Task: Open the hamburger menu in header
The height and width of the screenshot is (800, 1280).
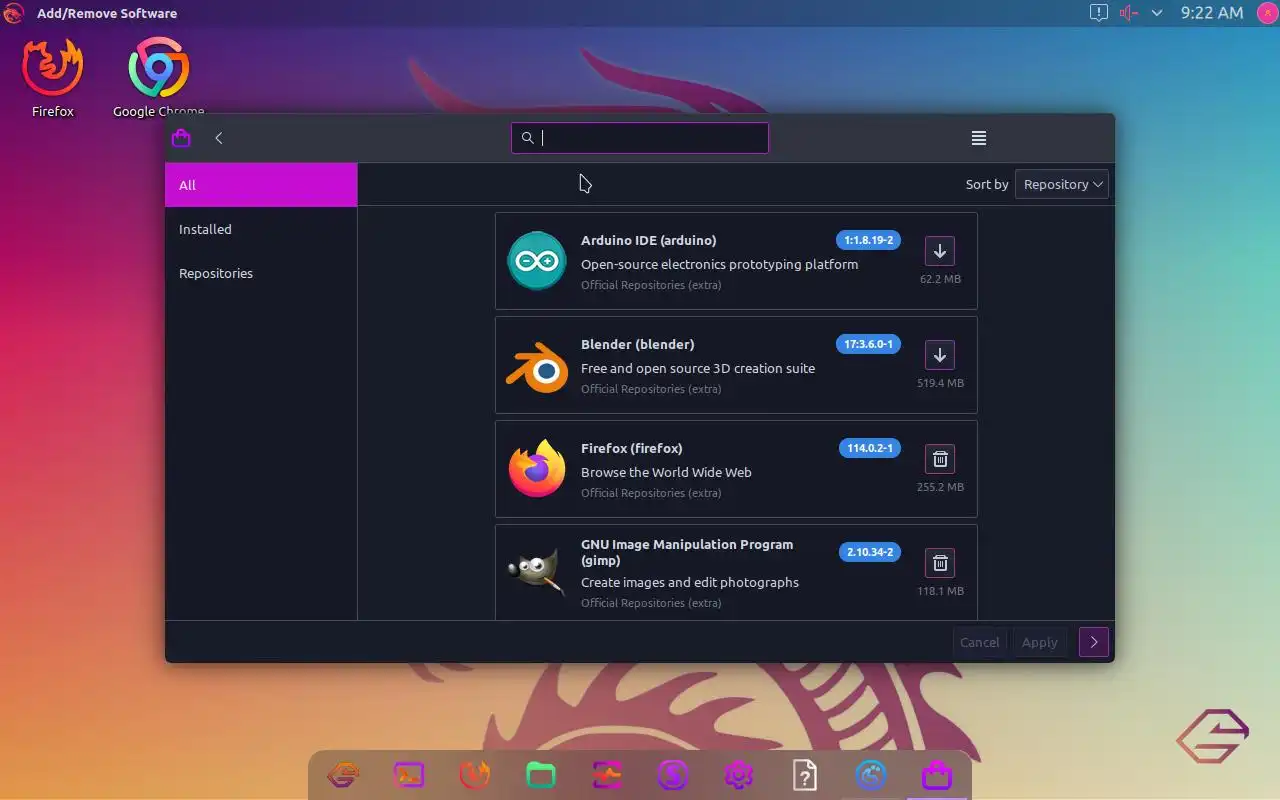Action: [x=979, y=138]
